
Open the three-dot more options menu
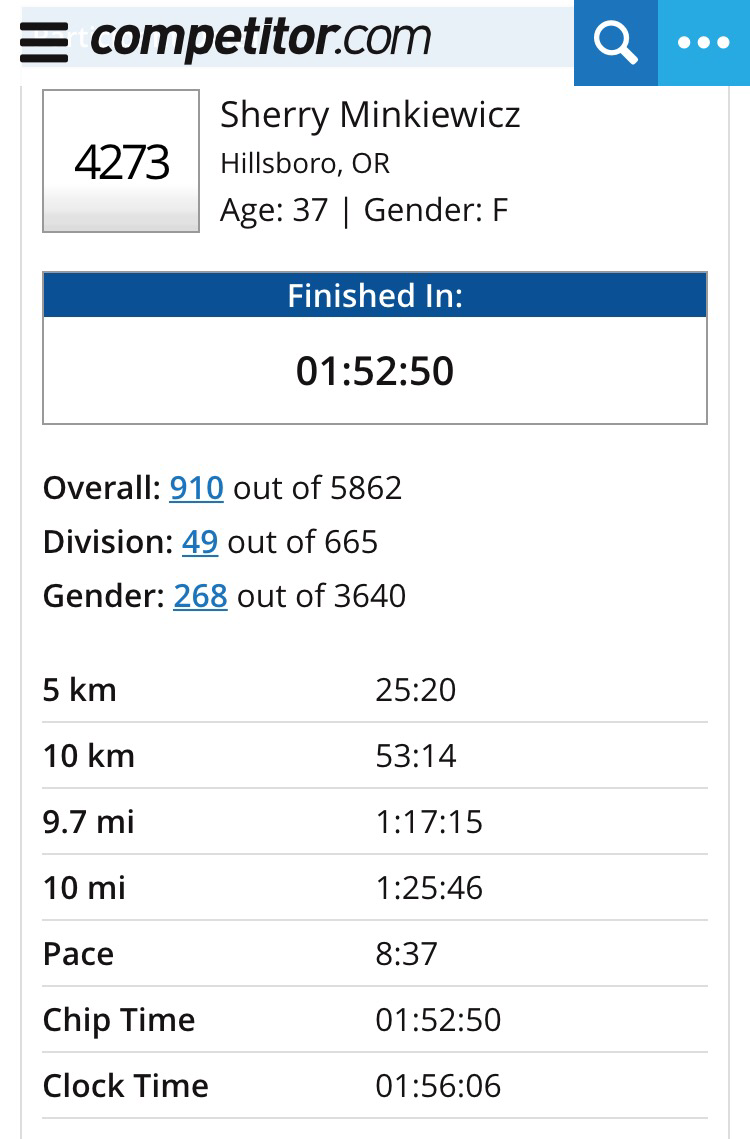pyautogui.click(x=704, y=42)
